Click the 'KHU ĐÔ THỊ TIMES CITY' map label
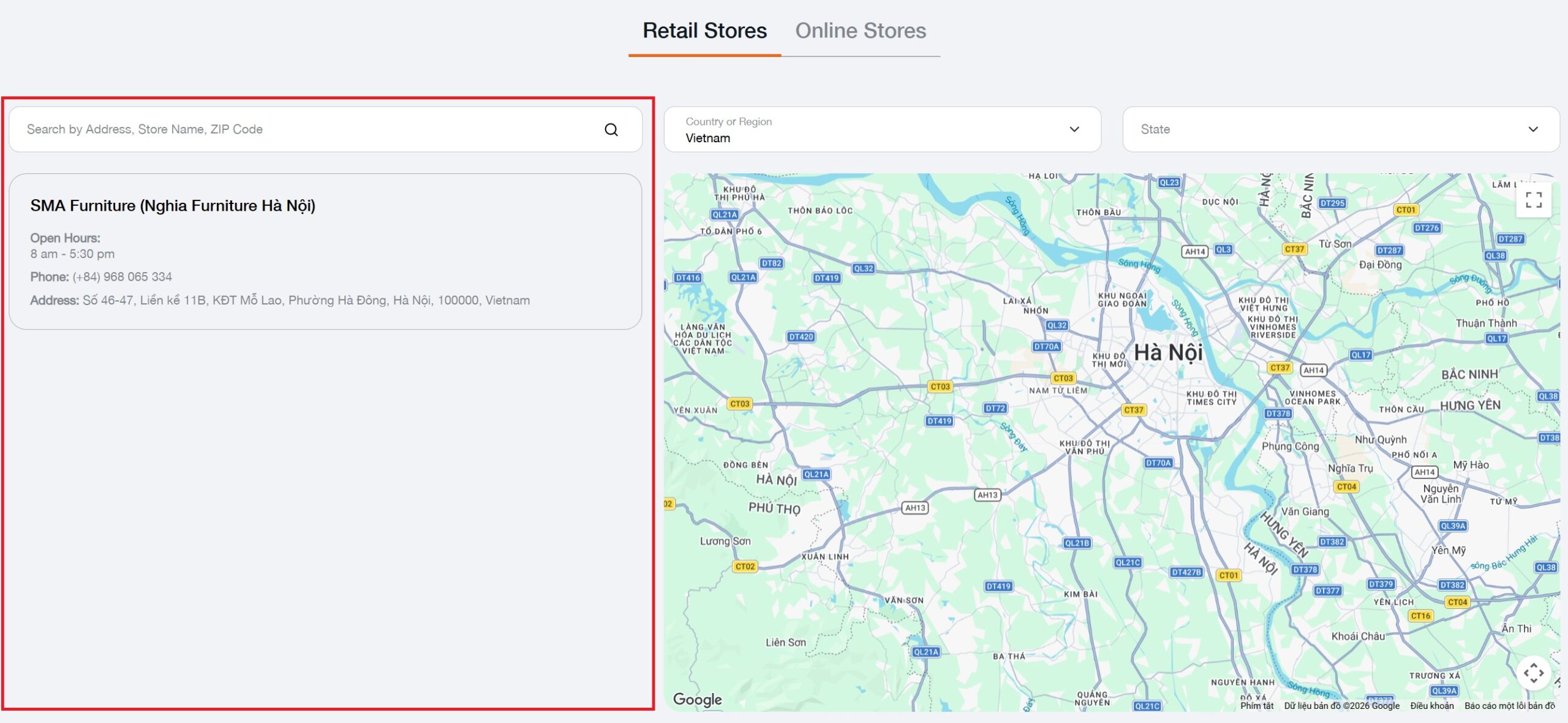Image resolution: width=1568 pixels, height=723 pixels. pyautogui.click(x=1212, y=398)
